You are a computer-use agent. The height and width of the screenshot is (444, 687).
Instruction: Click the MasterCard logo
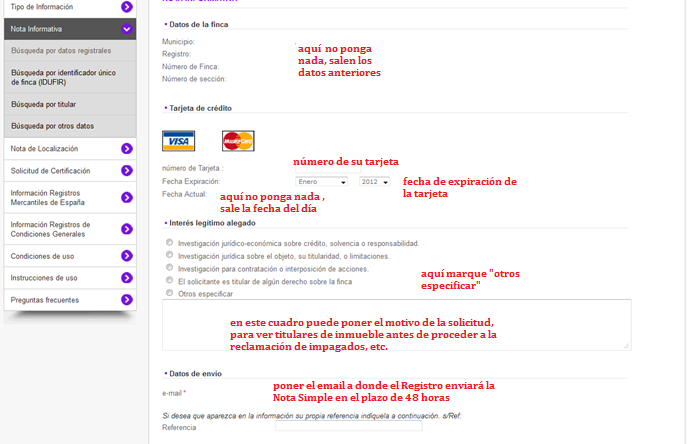(238, 141)
